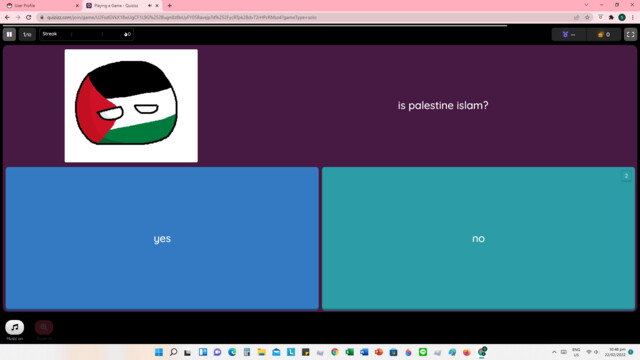Open a new browser tab

click(169, 6)
